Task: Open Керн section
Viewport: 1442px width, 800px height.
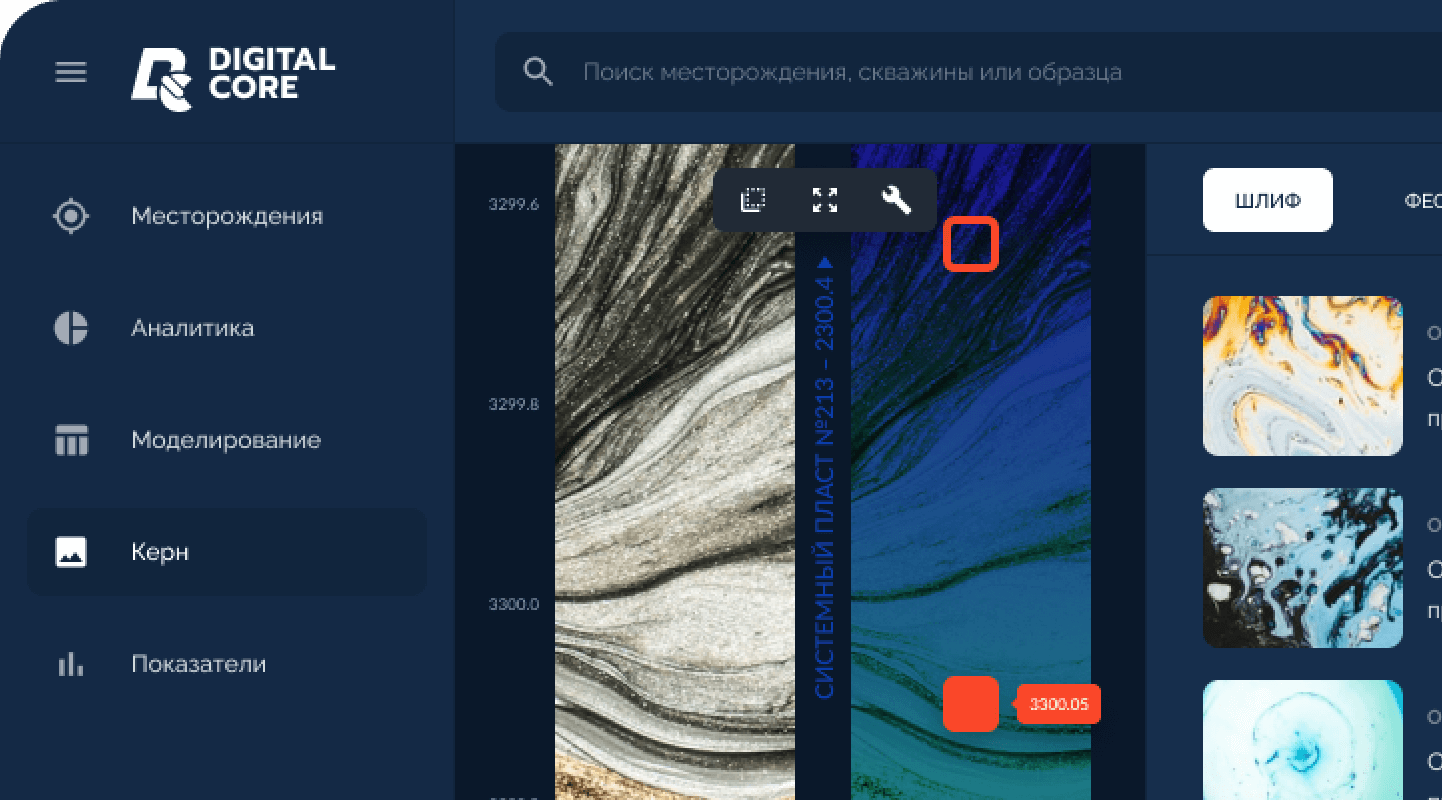Action: 227,552
